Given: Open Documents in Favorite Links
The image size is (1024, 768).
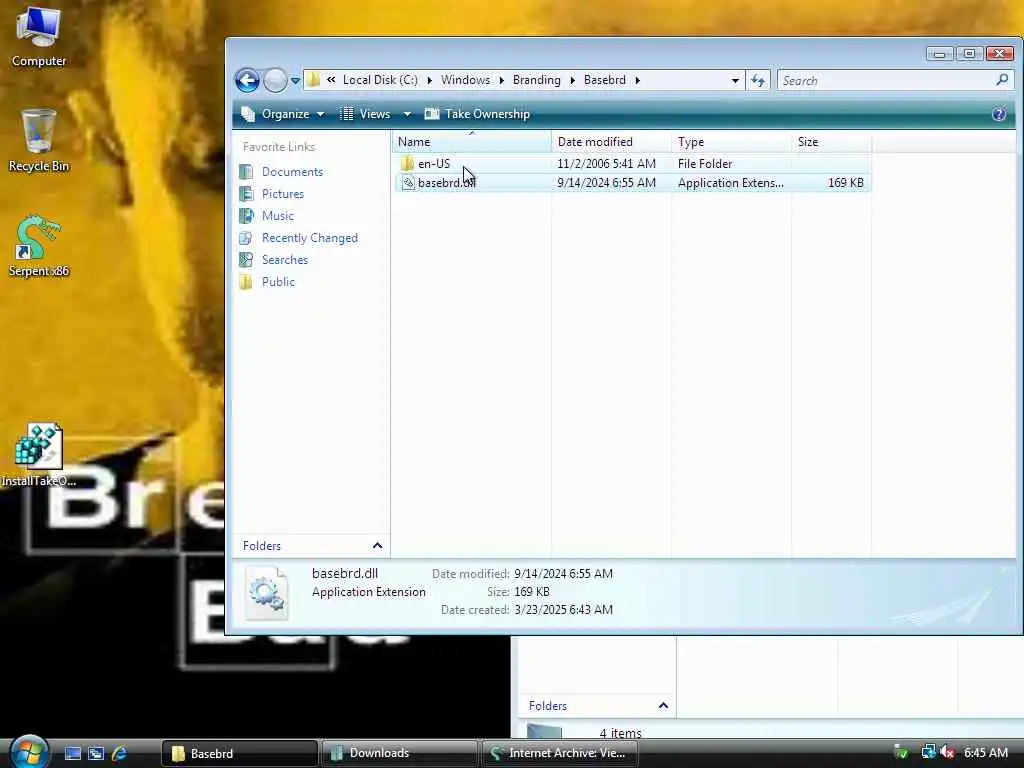Looking at the screenshot, I should [x=292, y=172].
